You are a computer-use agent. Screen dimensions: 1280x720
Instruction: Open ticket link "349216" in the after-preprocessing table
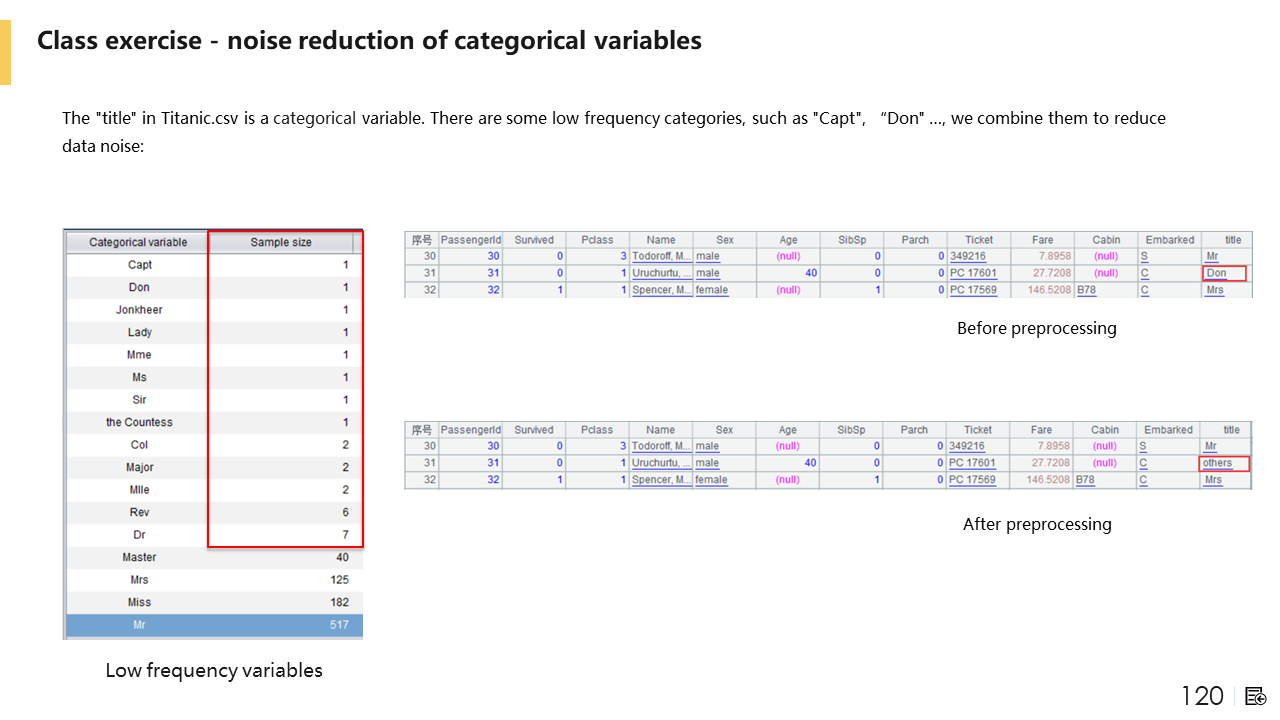967,446
